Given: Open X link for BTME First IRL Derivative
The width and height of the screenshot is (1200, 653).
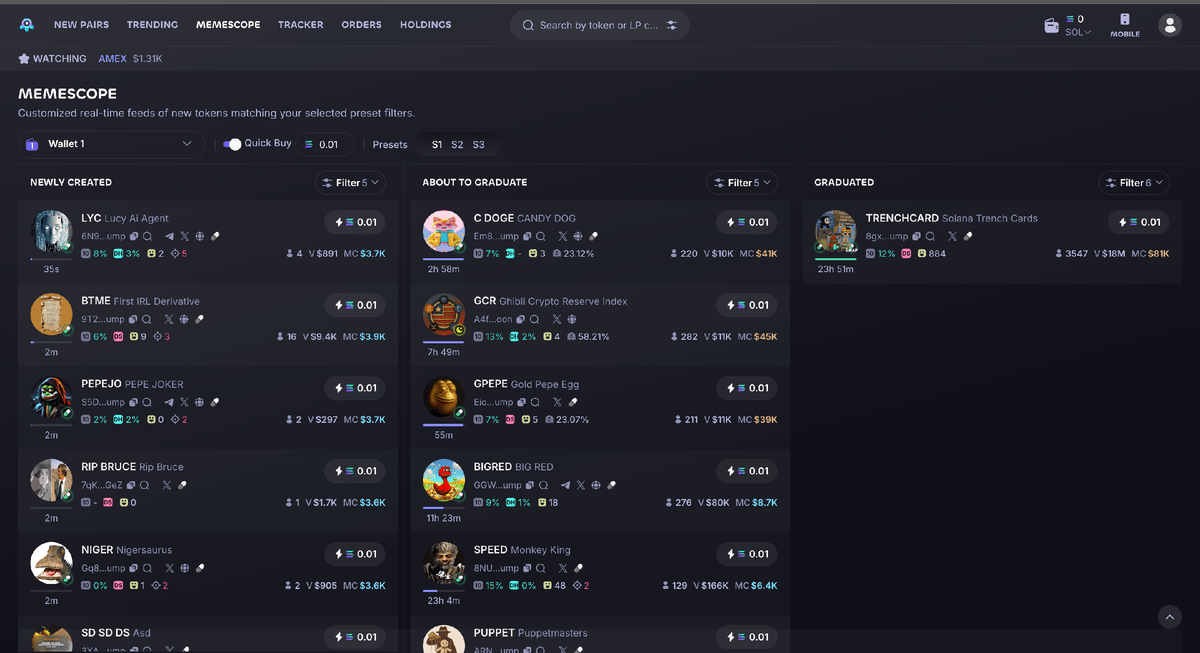Looking at the screenshot, I should coord(168,319).
